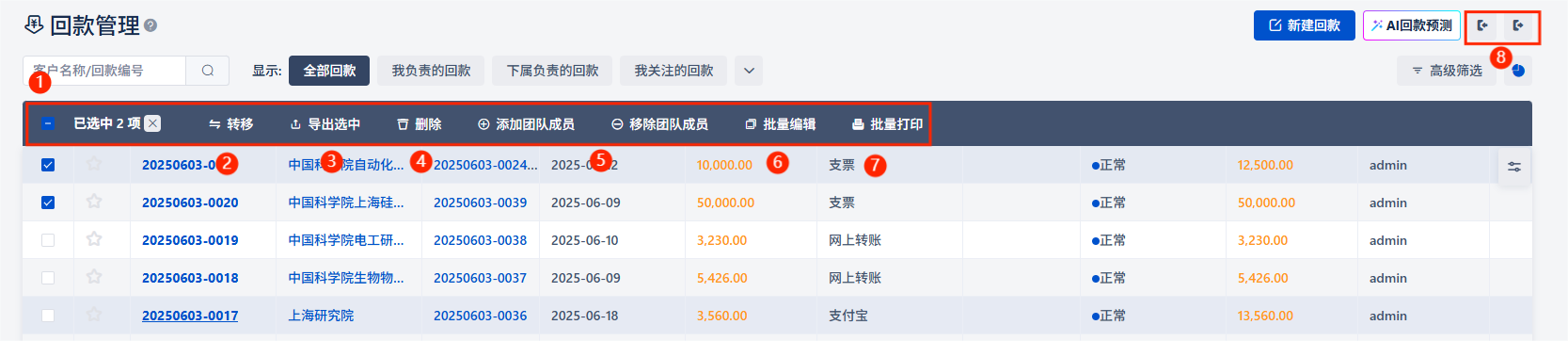The image size is (1568, 341).
Task: Toggle the select-all header checkbox
Action: pyautogui.click(x=48, y=123)
